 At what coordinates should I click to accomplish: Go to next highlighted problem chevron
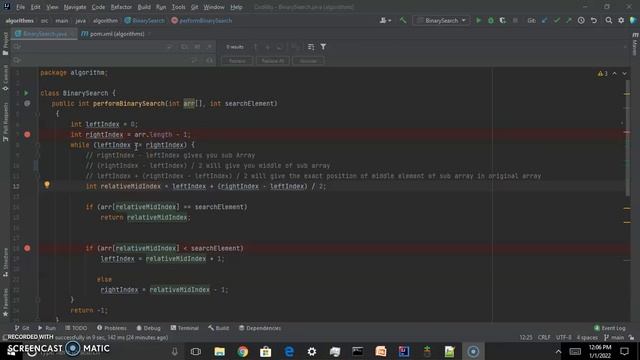tap(624, 73)
